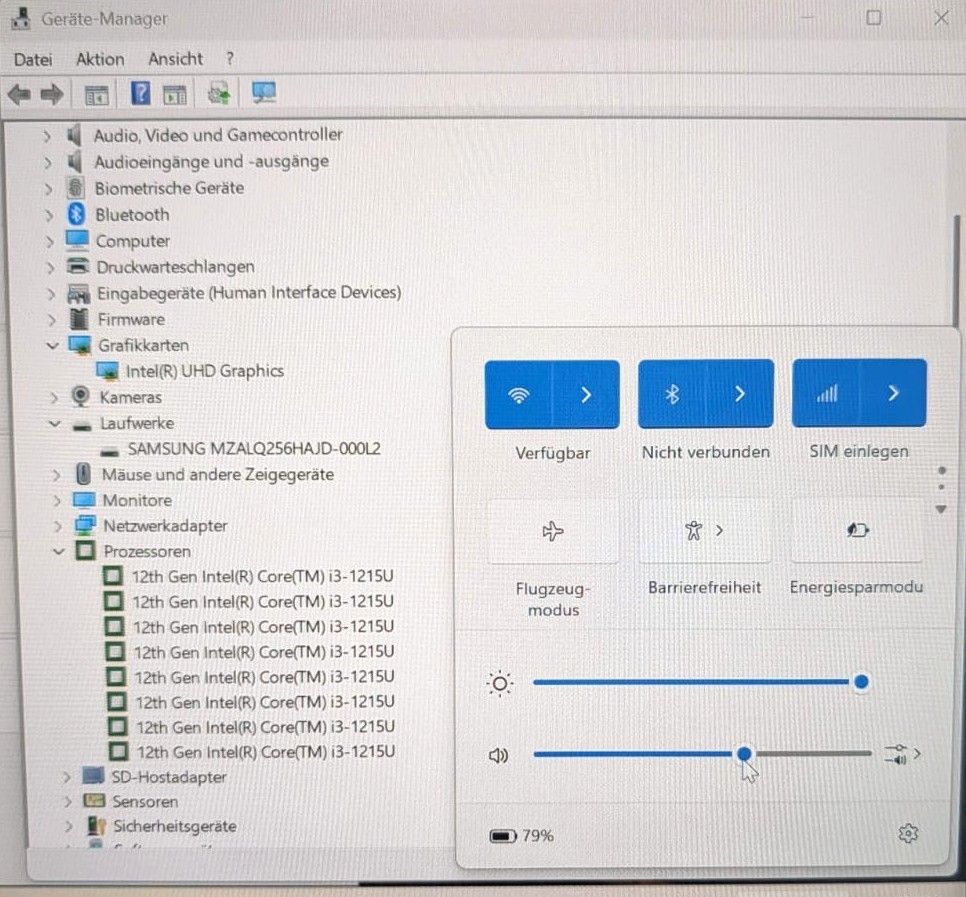Collapse the Grafikkarten node
This screenshot has width=966, height=897.
(x=53, y=346)
